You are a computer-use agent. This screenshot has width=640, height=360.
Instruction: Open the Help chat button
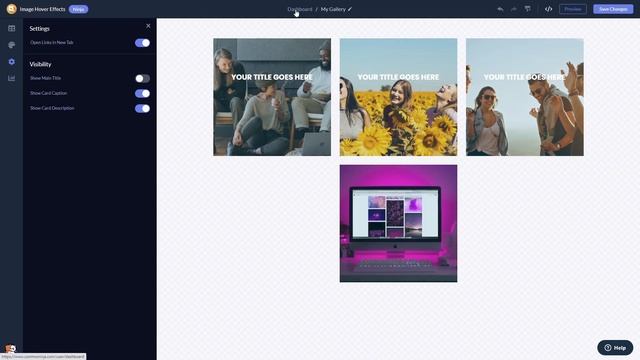click(x=615, y=348)
